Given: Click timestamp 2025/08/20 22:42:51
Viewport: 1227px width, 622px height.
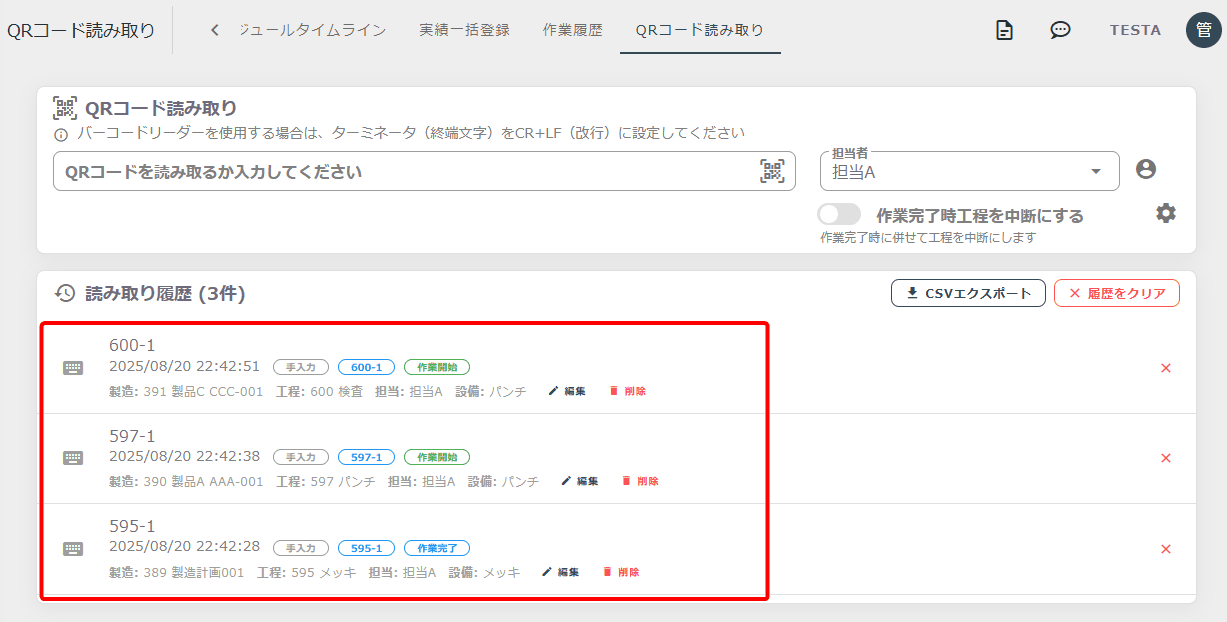Looking at the screenshot, I should click(x=185, y=366).
